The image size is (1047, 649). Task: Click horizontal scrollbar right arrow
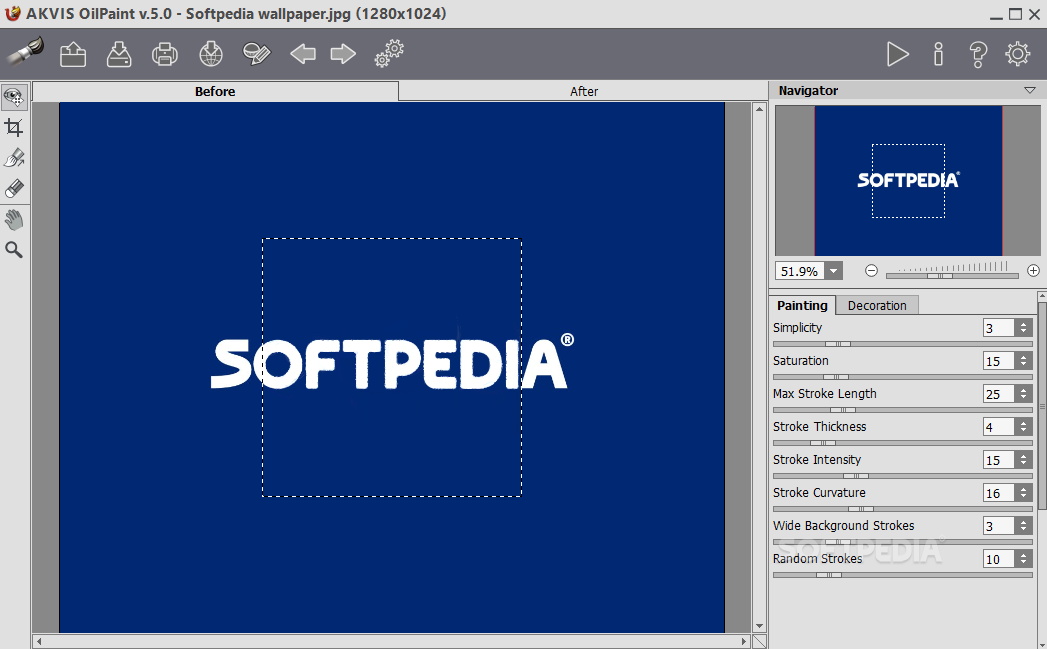pos(745,641)
